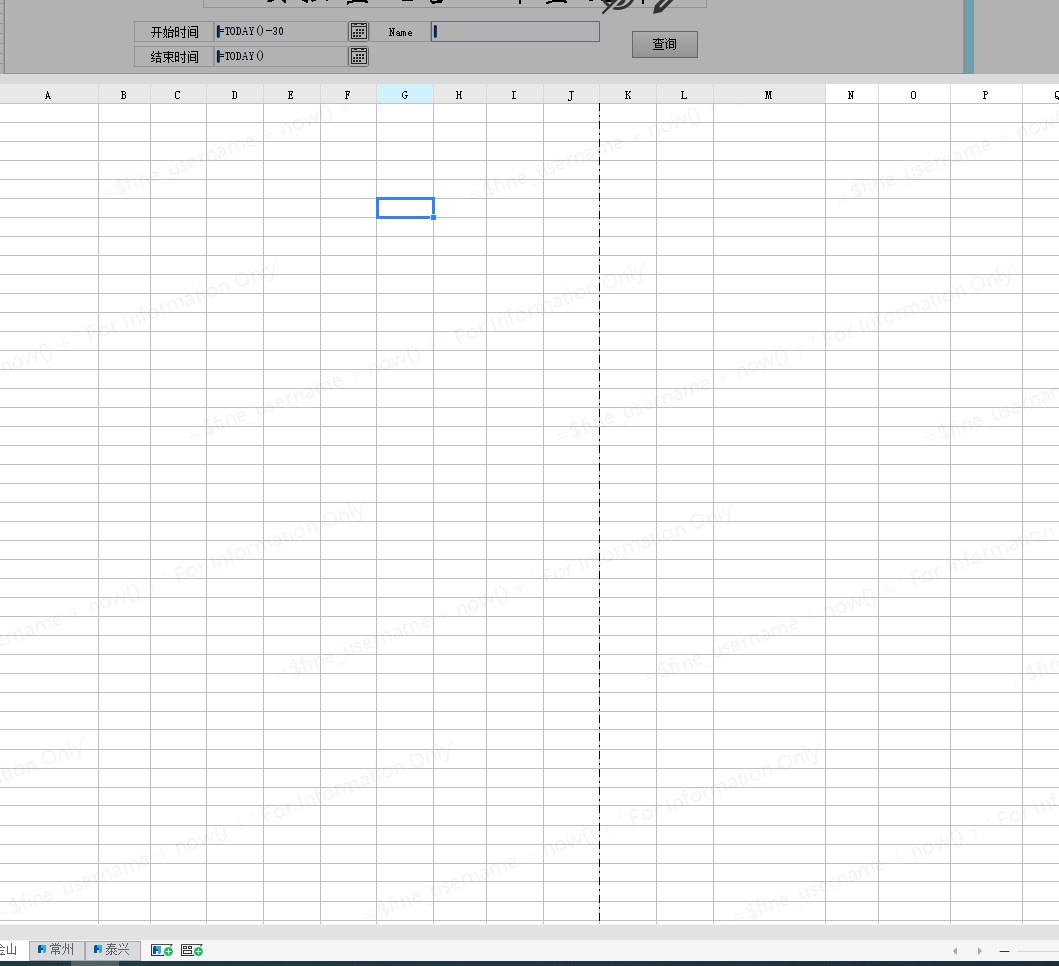This screenshot has width=1059, height=966.
Task: Open the calendar picker for 结束时间
Action: (x=359, y=56)
